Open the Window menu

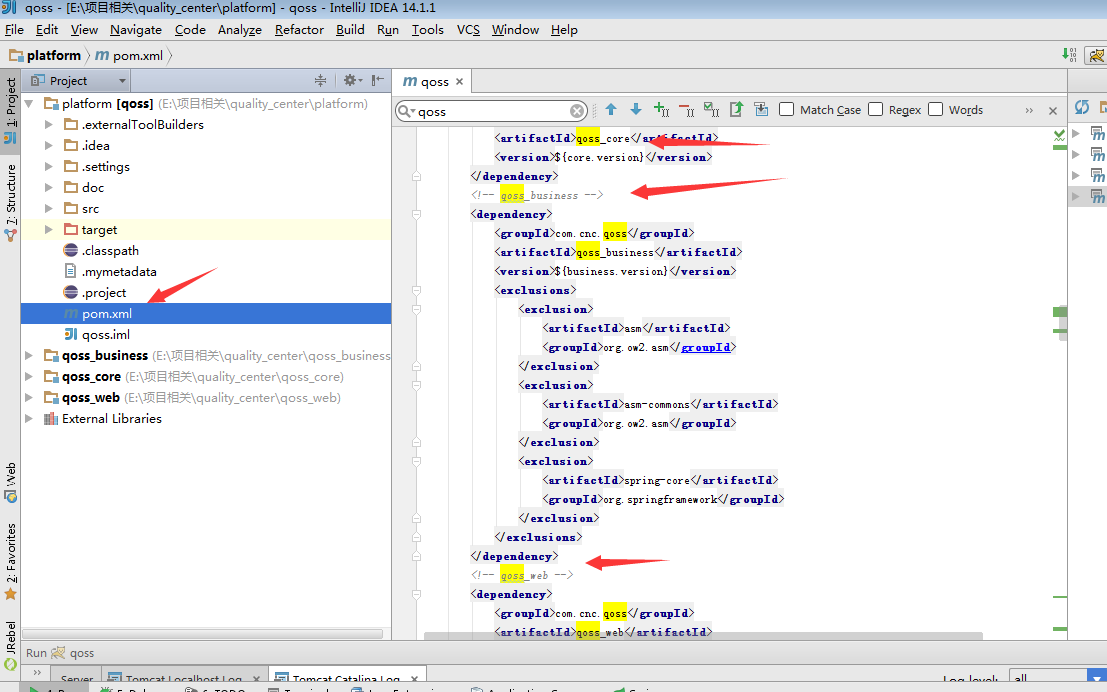click(x=515, y=30)
